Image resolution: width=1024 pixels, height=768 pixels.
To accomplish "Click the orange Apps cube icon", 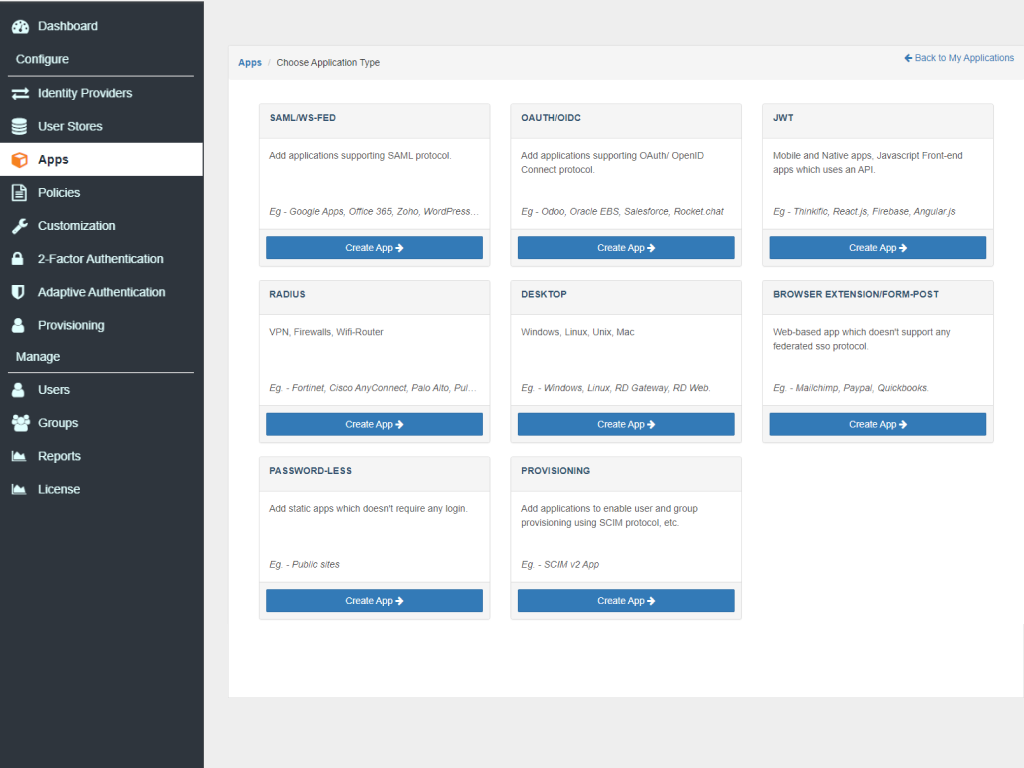I will click(x=19, y=160).
